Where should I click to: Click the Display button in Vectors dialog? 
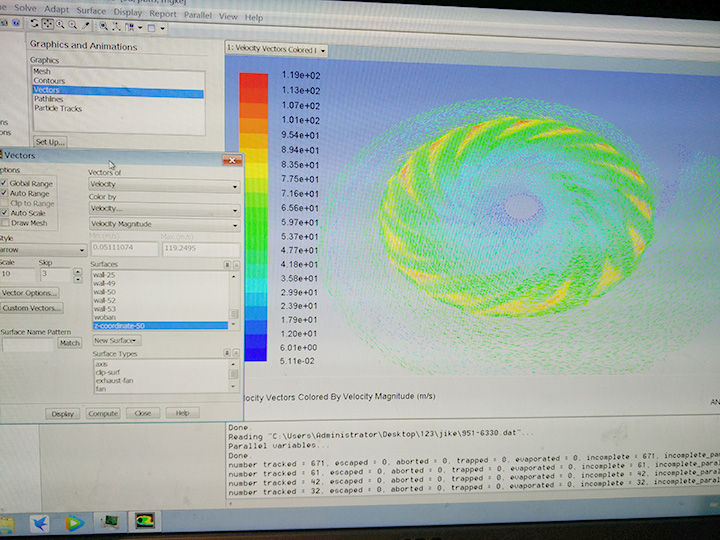[63, 413]
